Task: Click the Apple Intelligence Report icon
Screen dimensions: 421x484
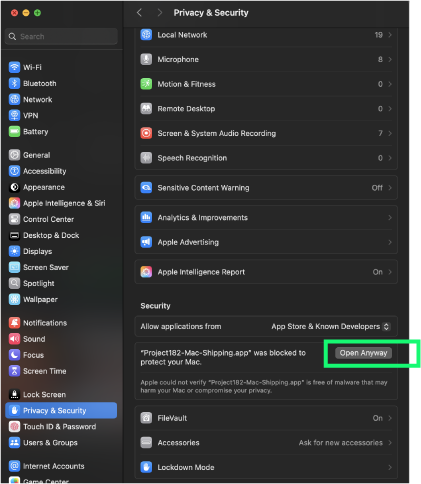Action: 146,272
